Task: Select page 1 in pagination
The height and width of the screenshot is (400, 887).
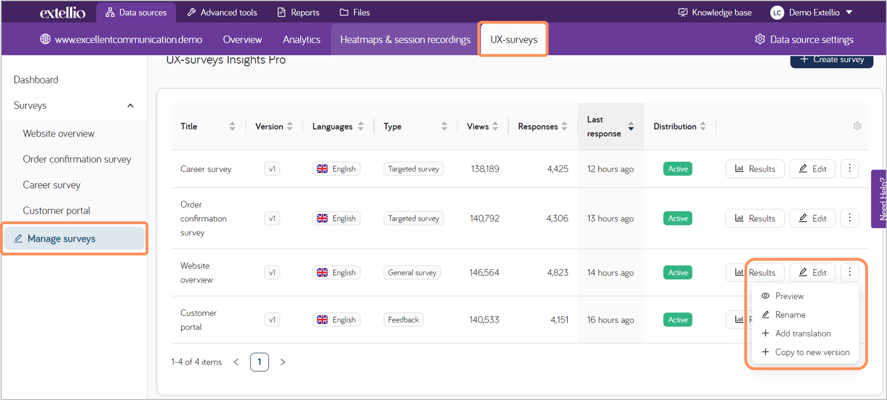Action: (x=260, y=362)
